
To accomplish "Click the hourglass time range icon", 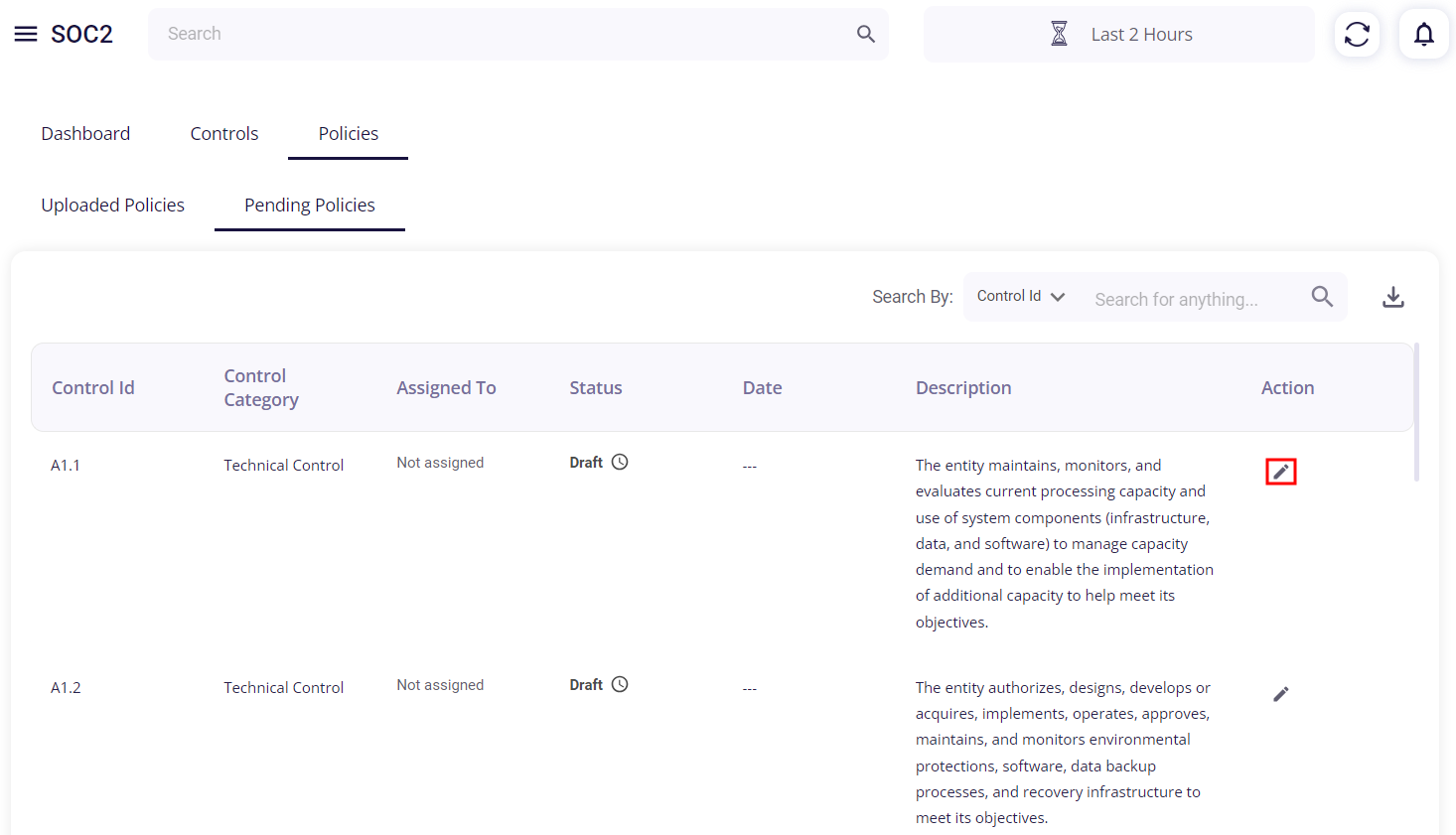I will pos(1060,34).
